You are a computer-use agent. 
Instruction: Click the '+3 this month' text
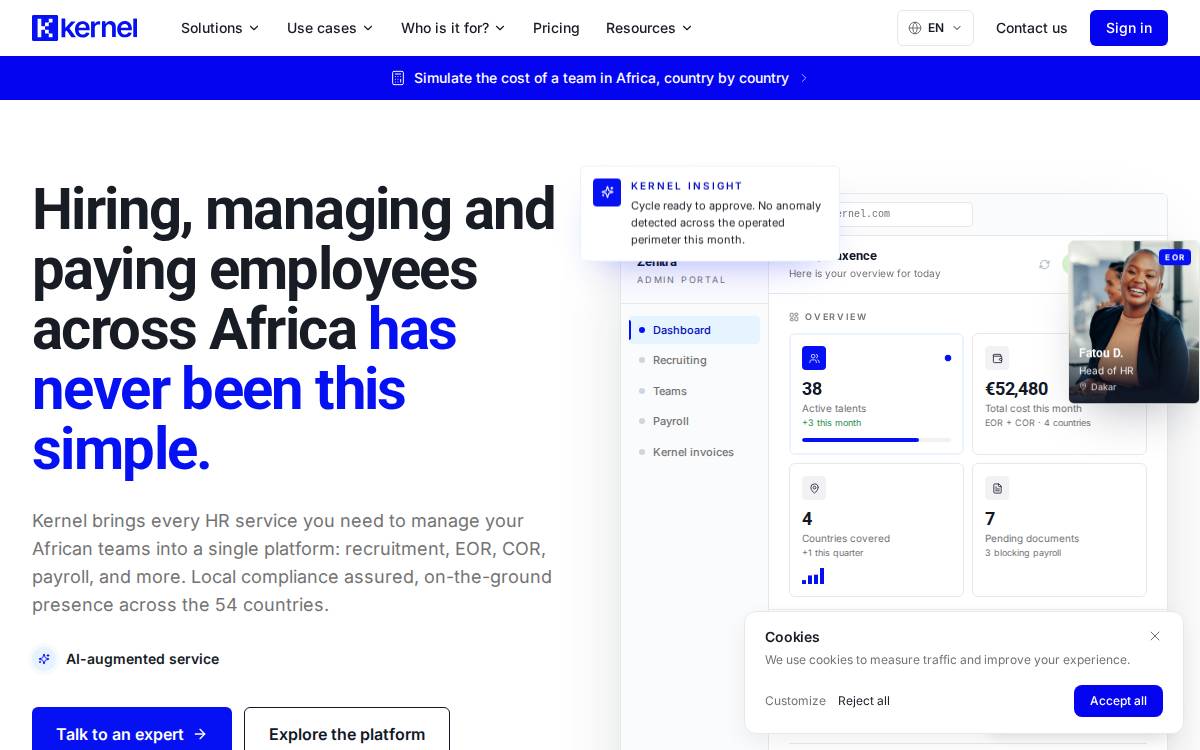coord(831,423)
